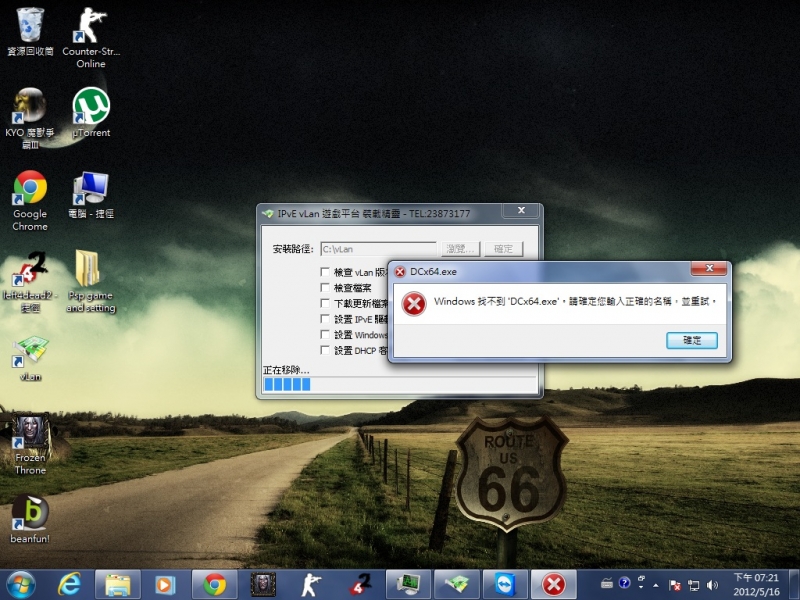This screenshot has width=800, height=600.
Task: Check the 設置 DHCP checkbox
Action: [x=325, y=350]
